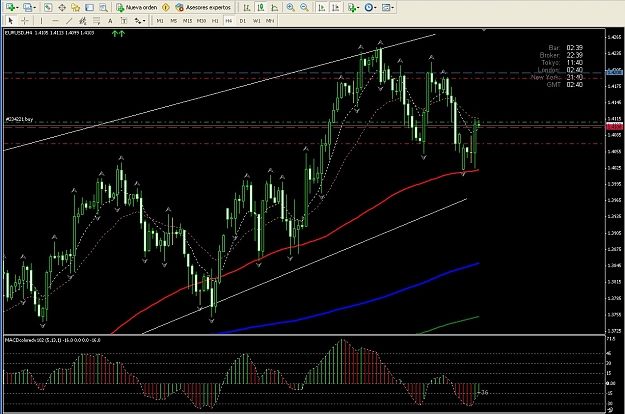Click the GMT time entry
The image size is (625, 414).
coord(564,84)
